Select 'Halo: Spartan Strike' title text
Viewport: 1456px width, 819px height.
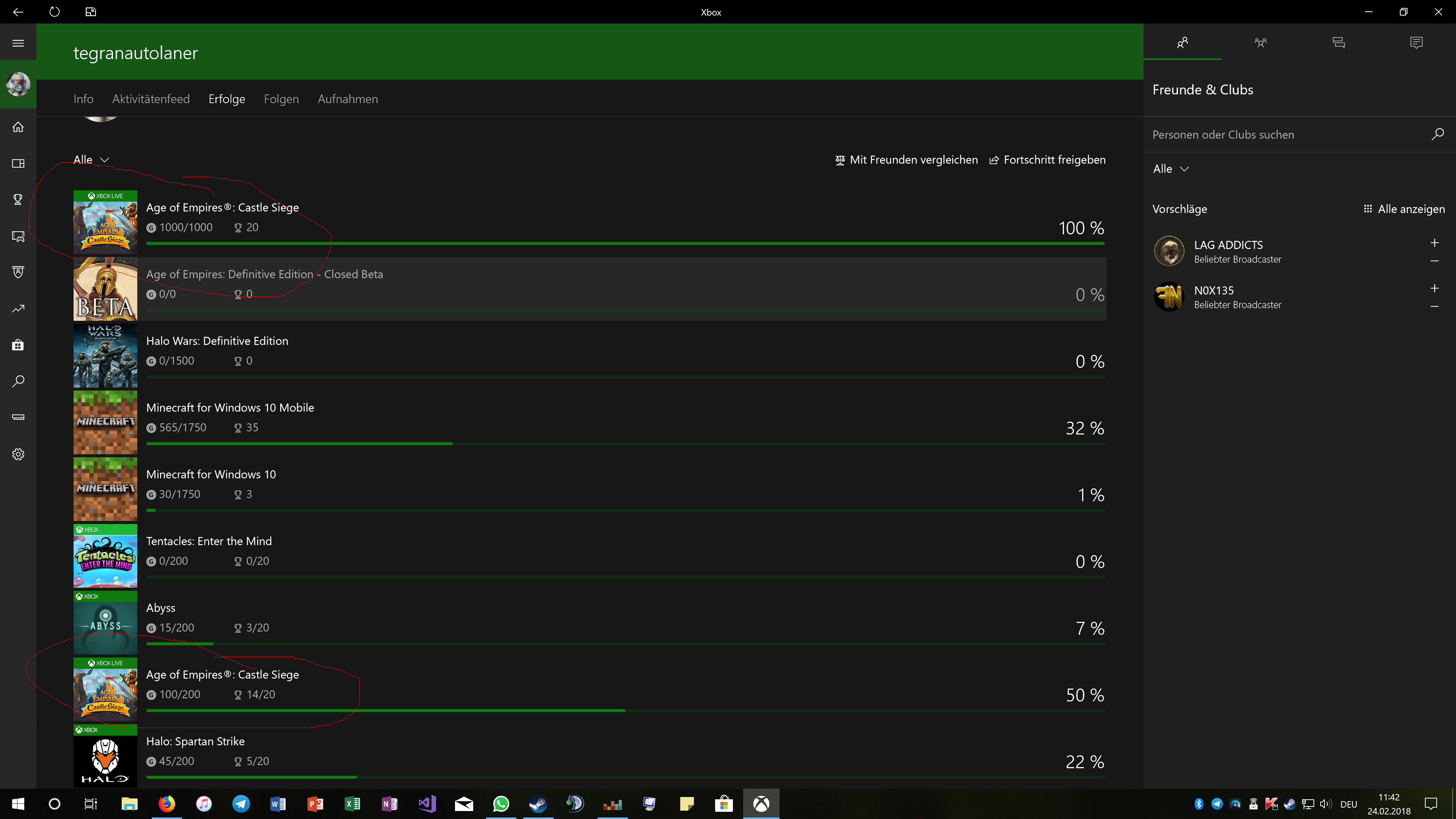195,741
